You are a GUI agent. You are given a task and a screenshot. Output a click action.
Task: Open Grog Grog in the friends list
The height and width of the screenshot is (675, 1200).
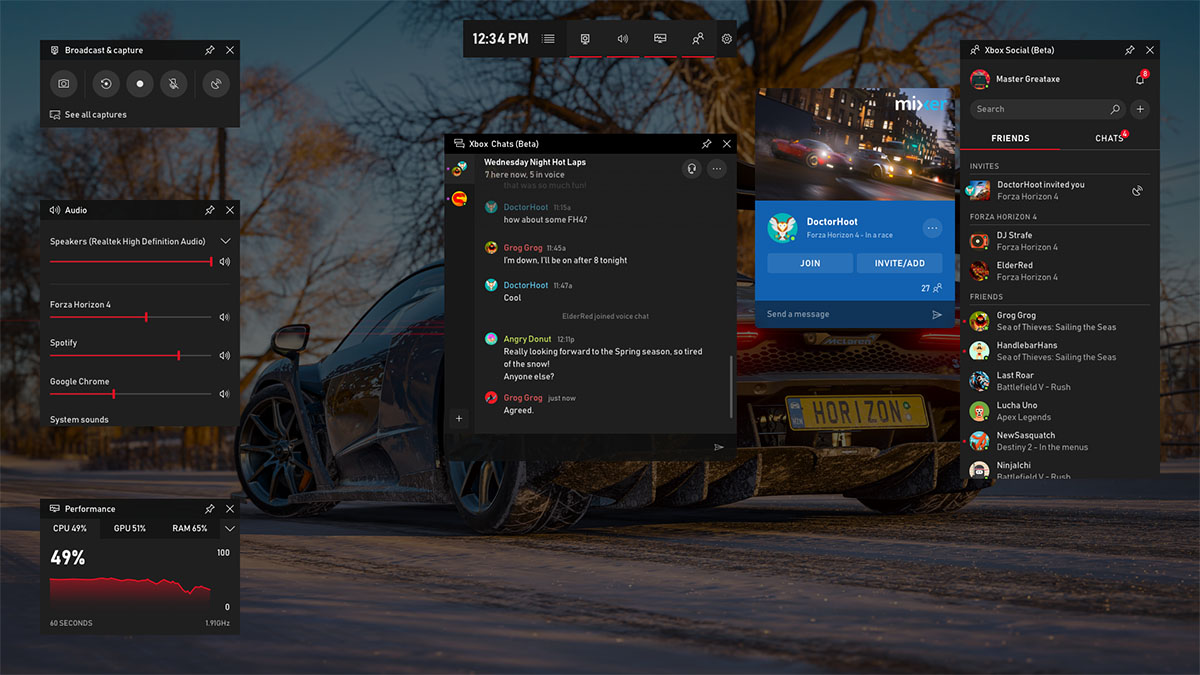[x=1060, y=321]
